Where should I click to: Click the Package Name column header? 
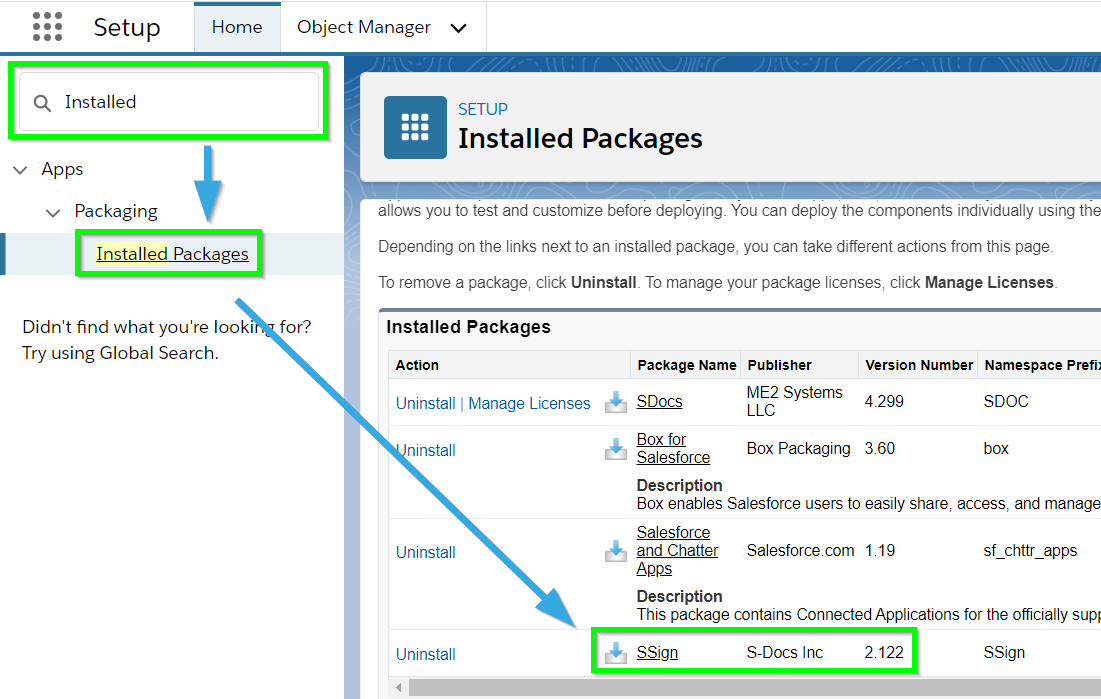coord(686,365)
